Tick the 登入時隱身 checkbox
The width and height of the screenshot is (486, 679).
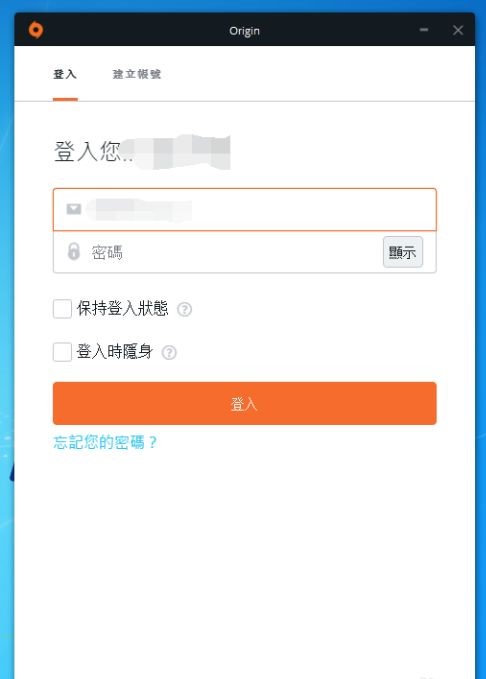pos(62,352)
